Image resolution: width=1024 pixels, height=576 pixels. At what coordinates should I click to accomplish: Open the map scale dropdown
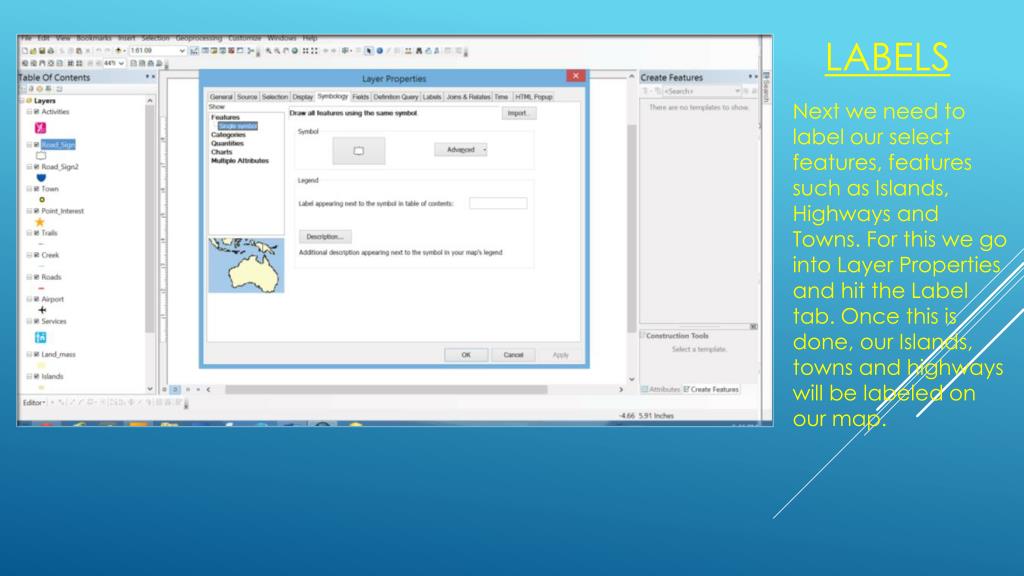point(182,51)
